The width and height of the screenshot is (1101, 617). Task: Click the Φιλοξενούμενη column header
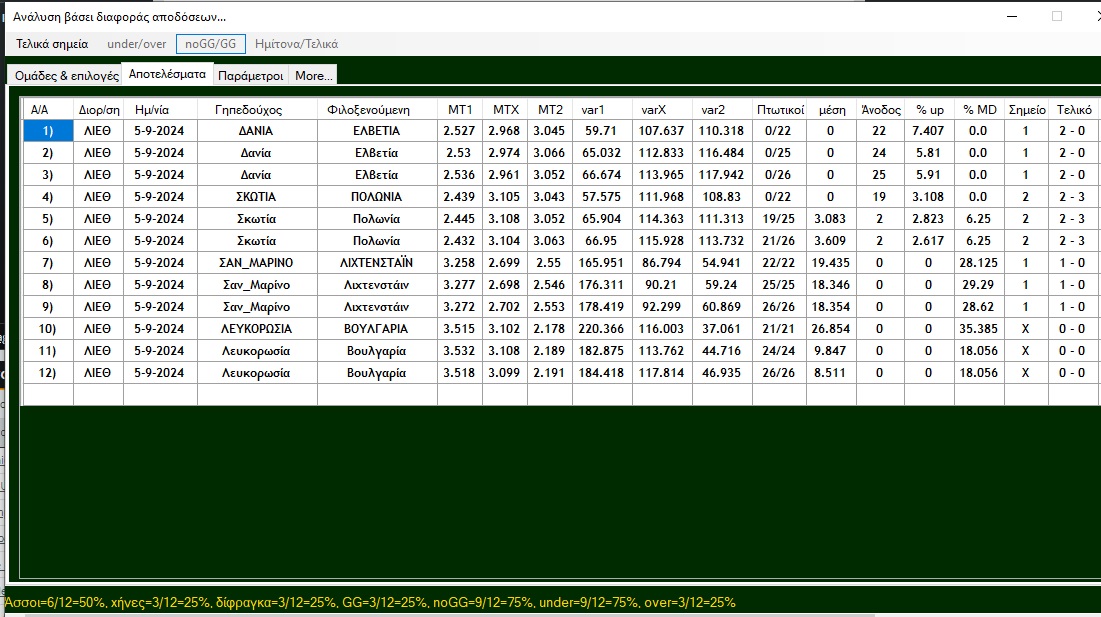point(376,109)
